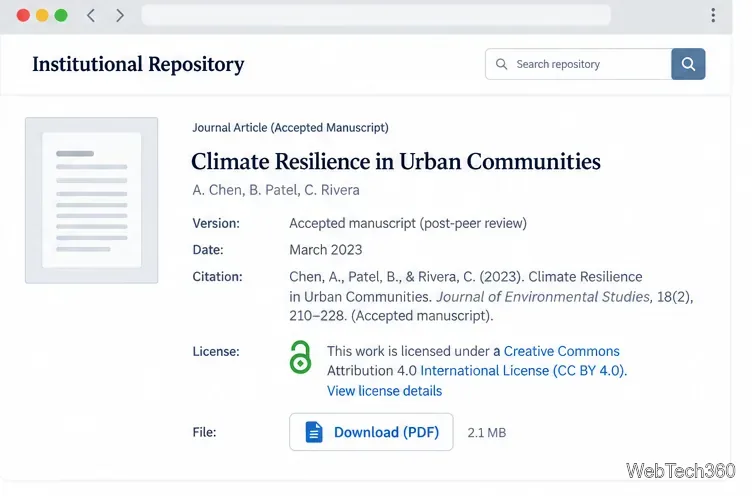Viewport: 752px width, 496px height.
Task: Select the title Climate Resilience in Urban Communities
Action: [396, 161]
